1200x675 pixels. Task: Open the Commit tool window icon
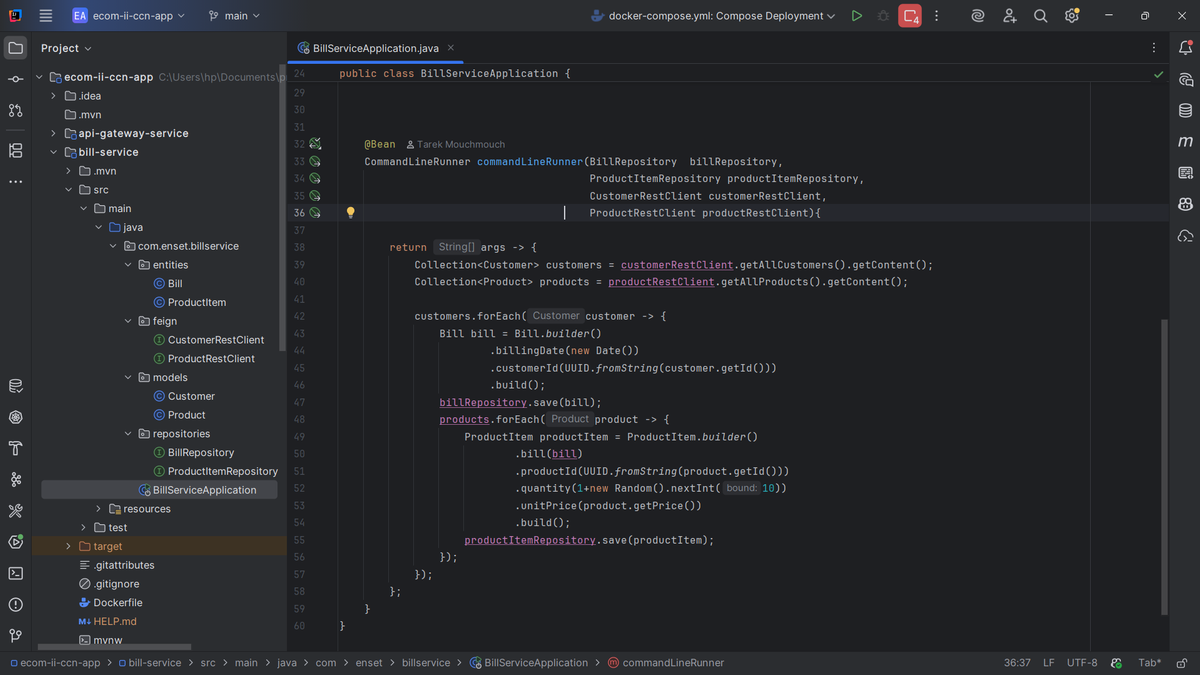click(15, 79)
